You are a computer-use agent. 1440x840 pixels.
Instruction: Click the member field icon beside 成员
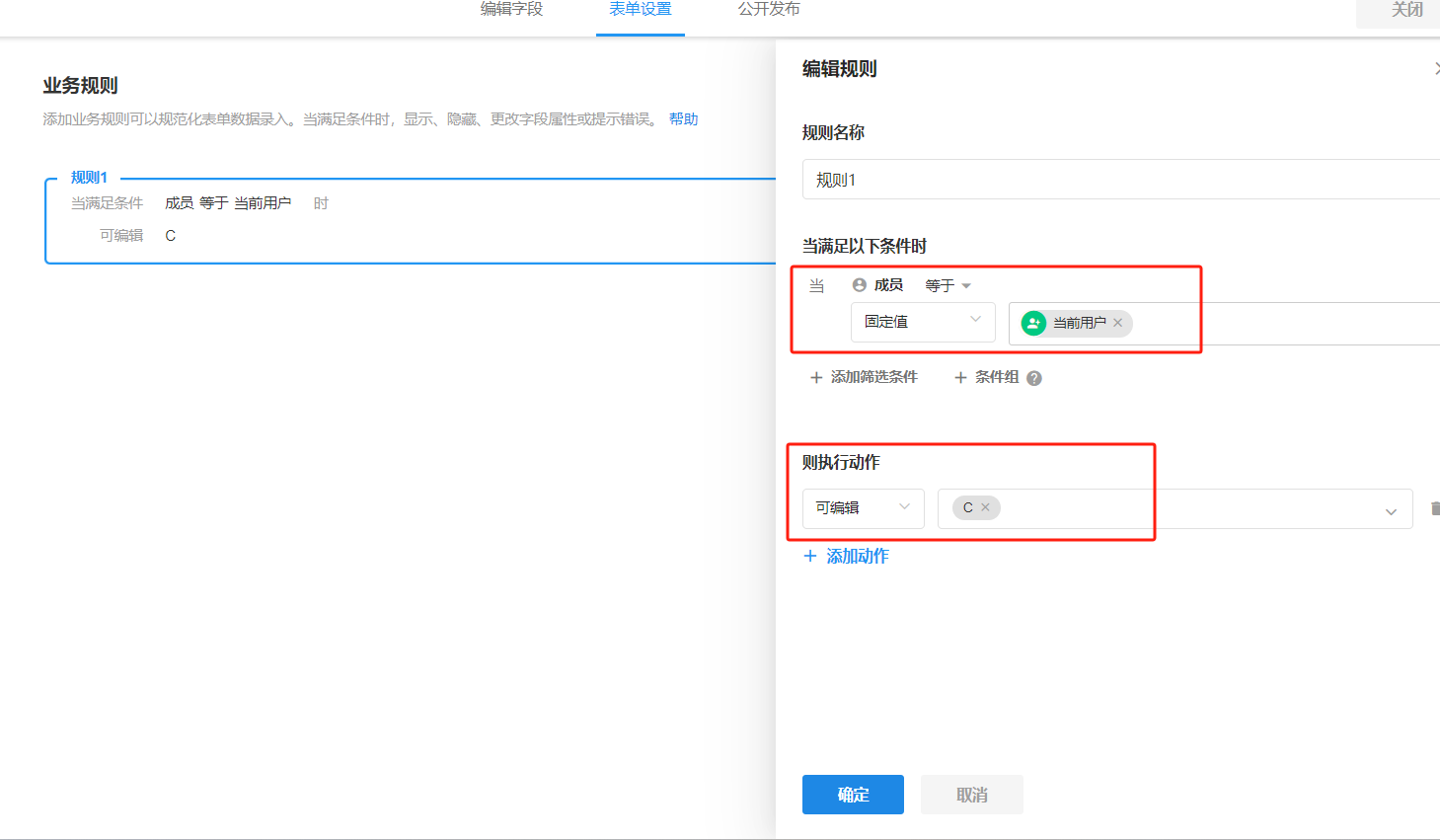[859, 285]
